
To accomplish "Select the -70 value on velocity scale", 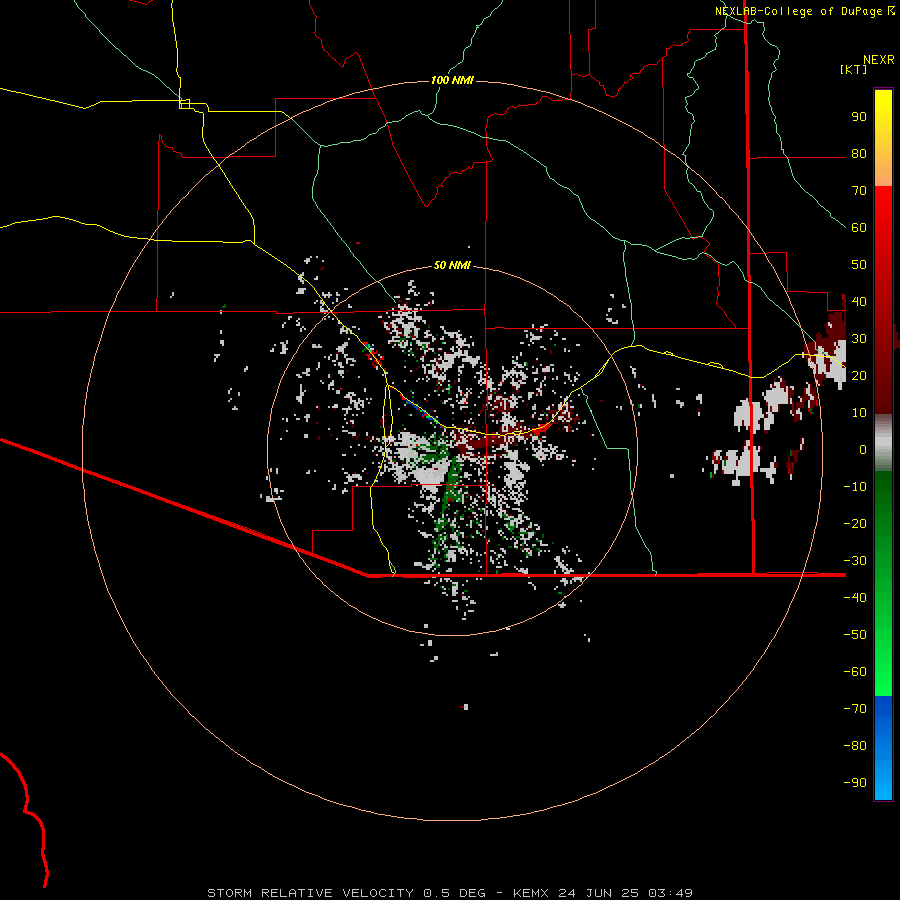I will [x=855, y=708].
